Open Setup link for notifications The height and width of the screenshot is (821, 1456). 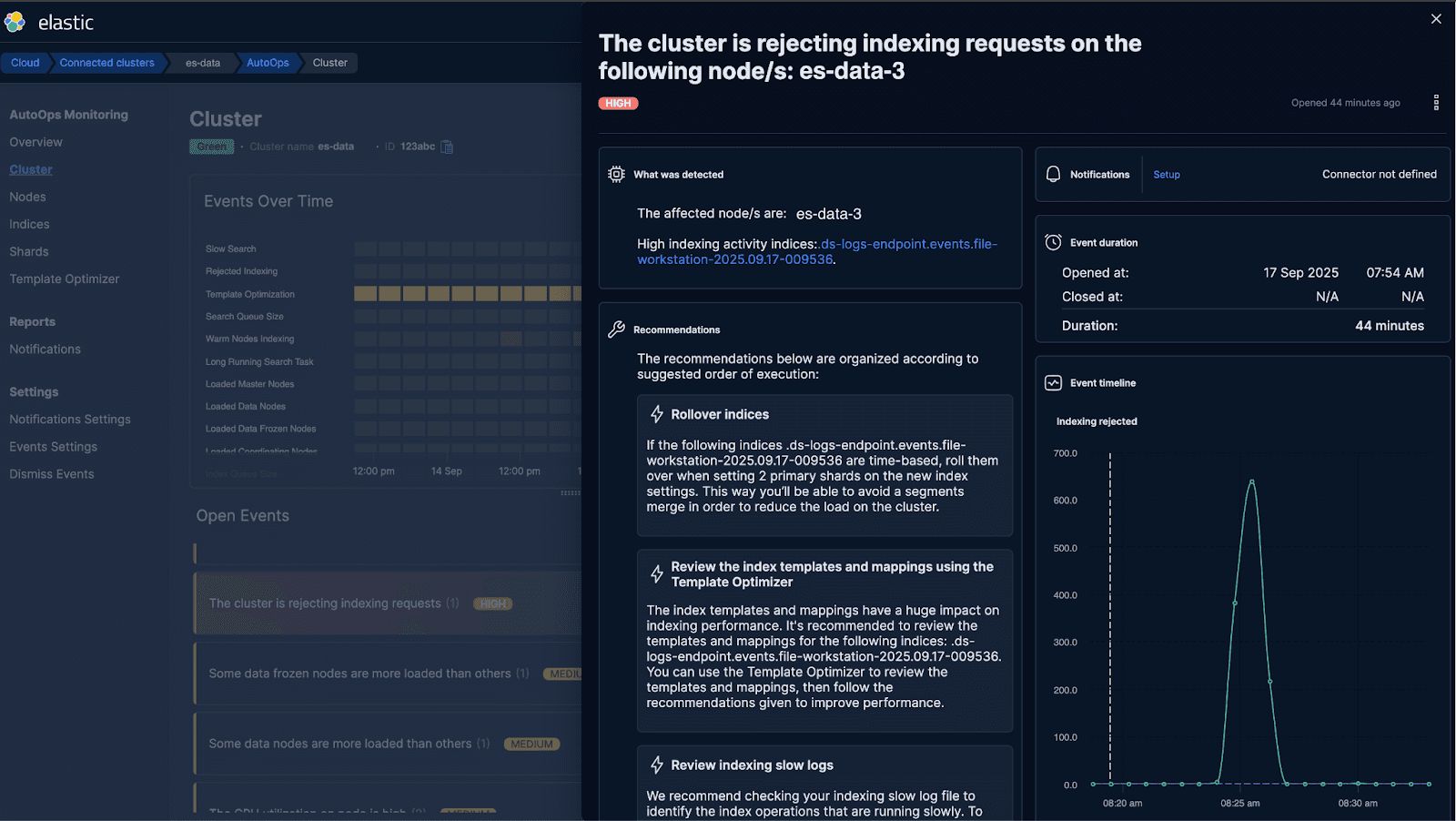(x=1167, y=175)
